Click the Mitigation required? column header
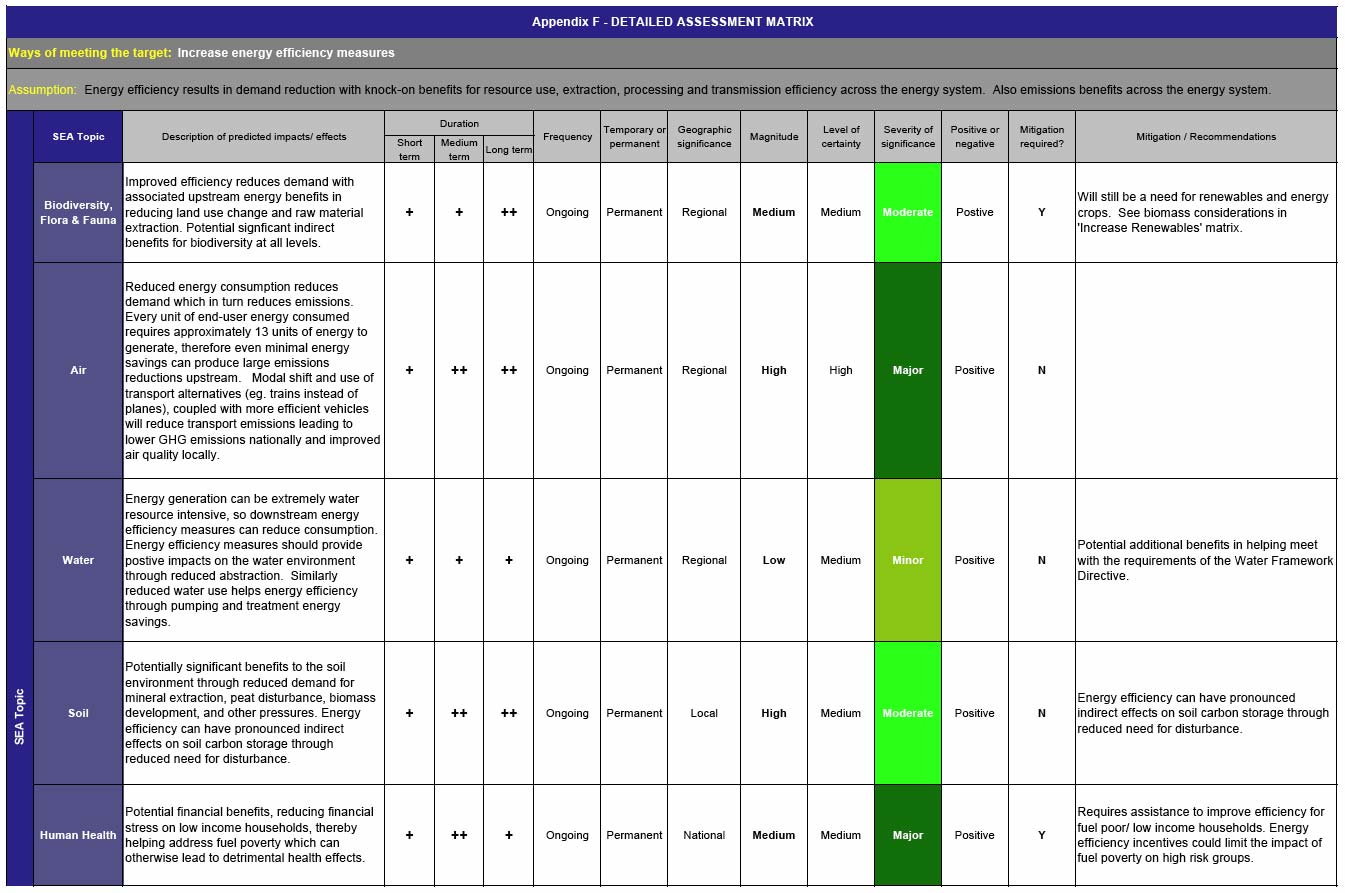Screen dimensions: 1345x893 click(x=1041, y=137)
